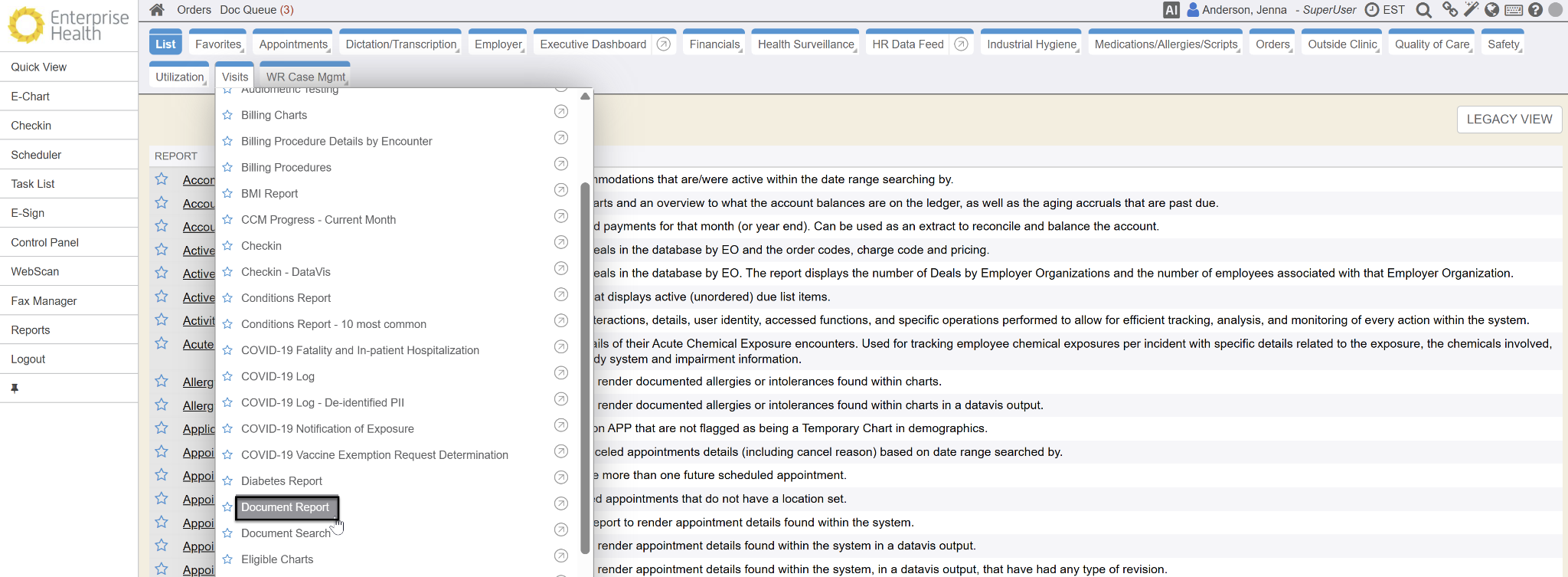Open the magic wand tool icon
The image size is (1568, 577).
[1471, 10]
